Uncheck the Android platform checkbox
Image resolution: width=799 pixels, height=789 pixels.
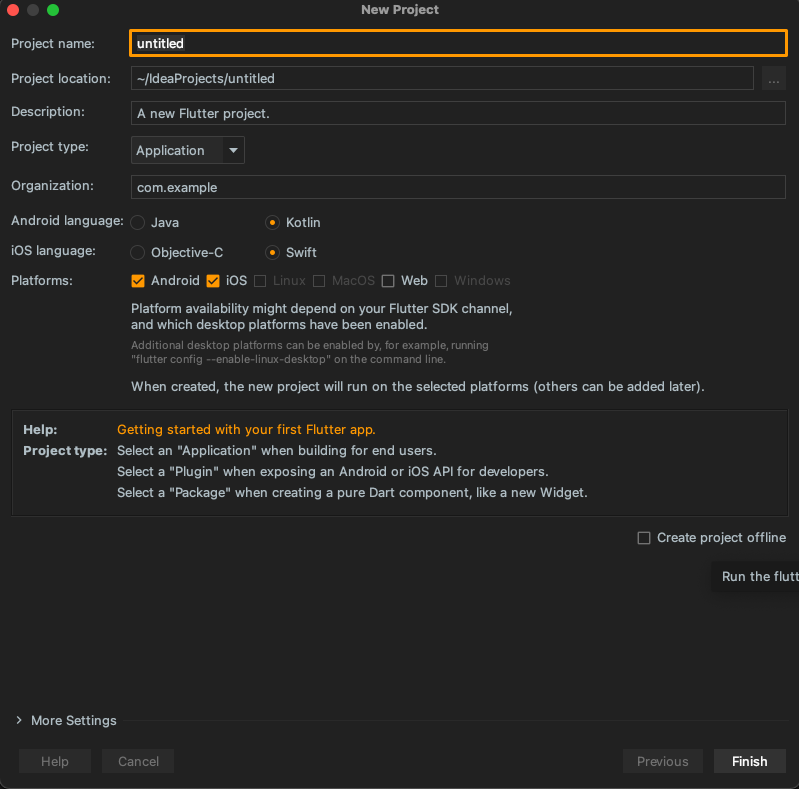pyautogui.click(x=138, y=281)
